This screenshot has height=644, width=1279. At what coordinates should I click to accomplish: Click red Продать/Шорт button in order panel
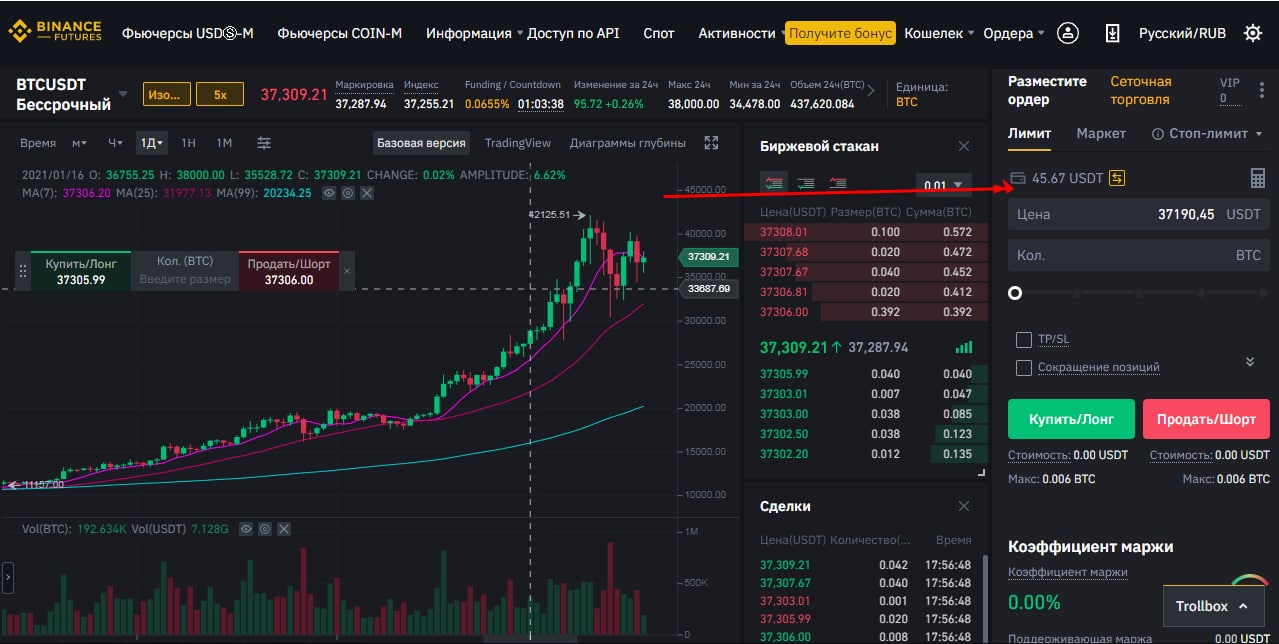[1206, 419]
